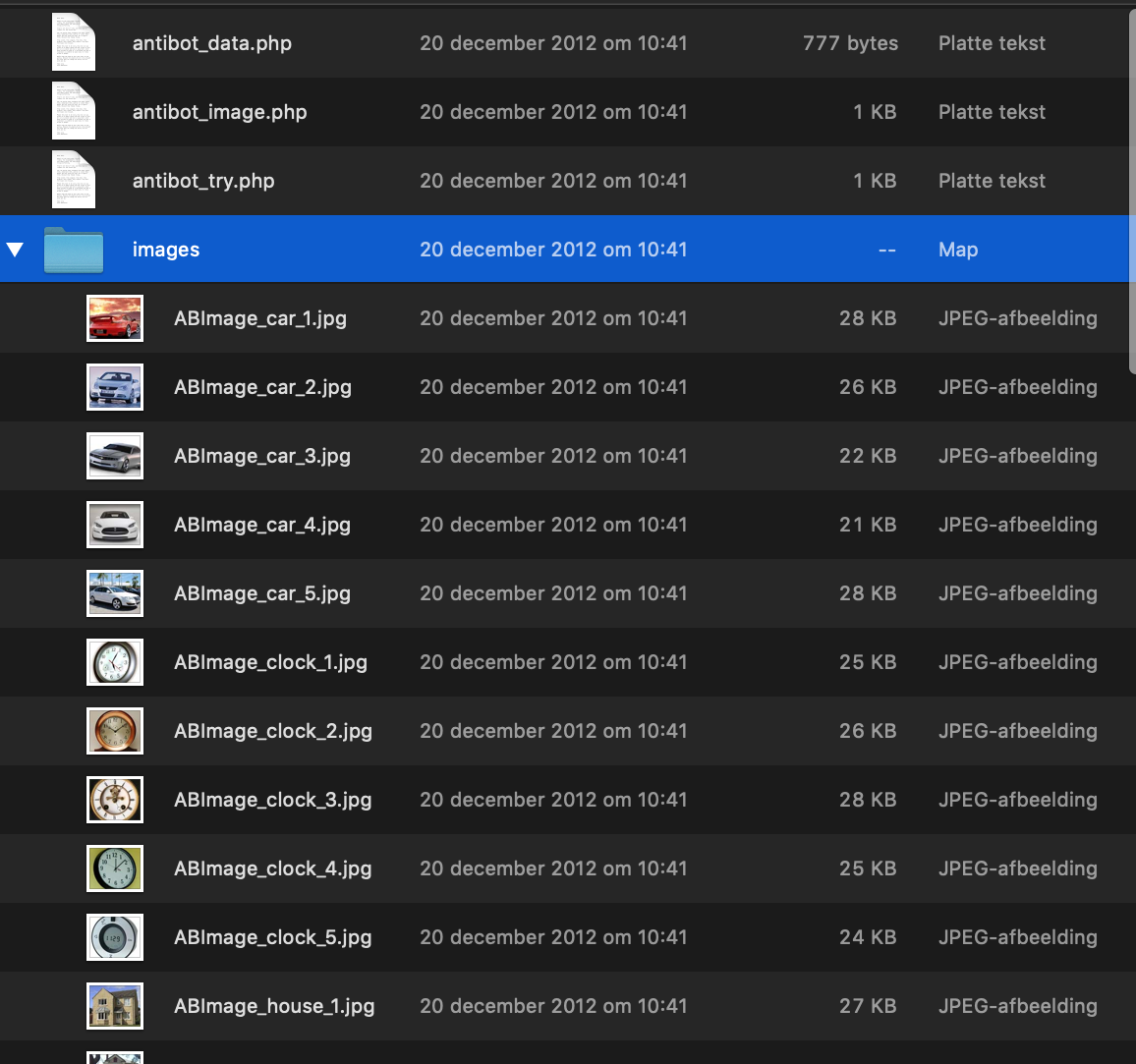Click the antibot_image.php file icon
Screen dimensions: 1136x1064
tap(74, 111)
